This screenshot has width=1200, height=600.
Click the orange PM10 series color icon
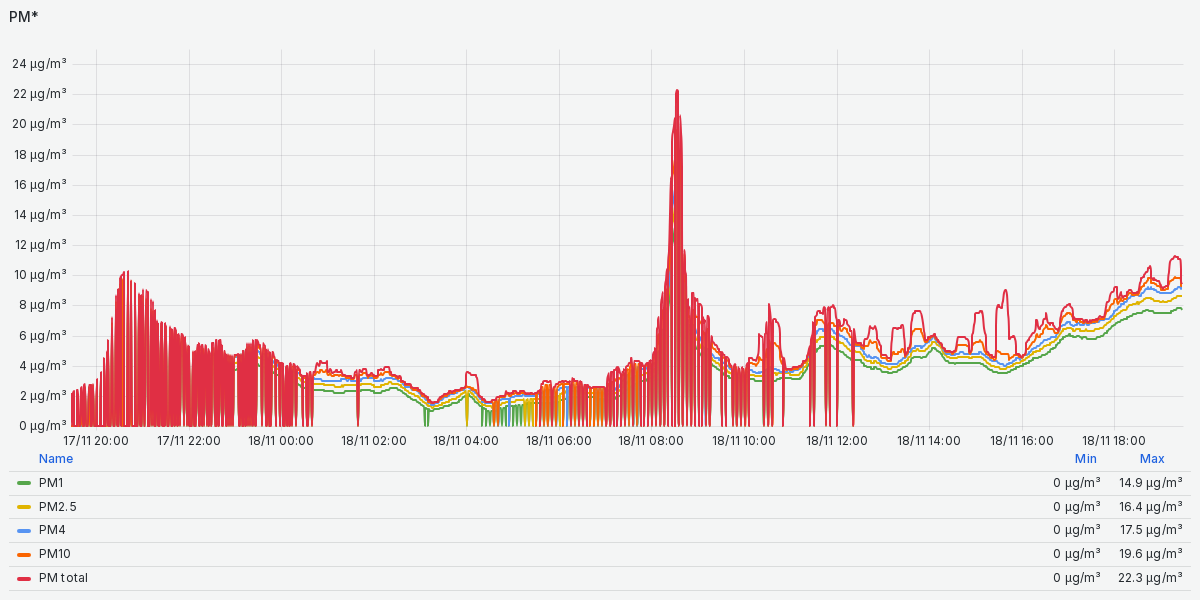(24, 554)
